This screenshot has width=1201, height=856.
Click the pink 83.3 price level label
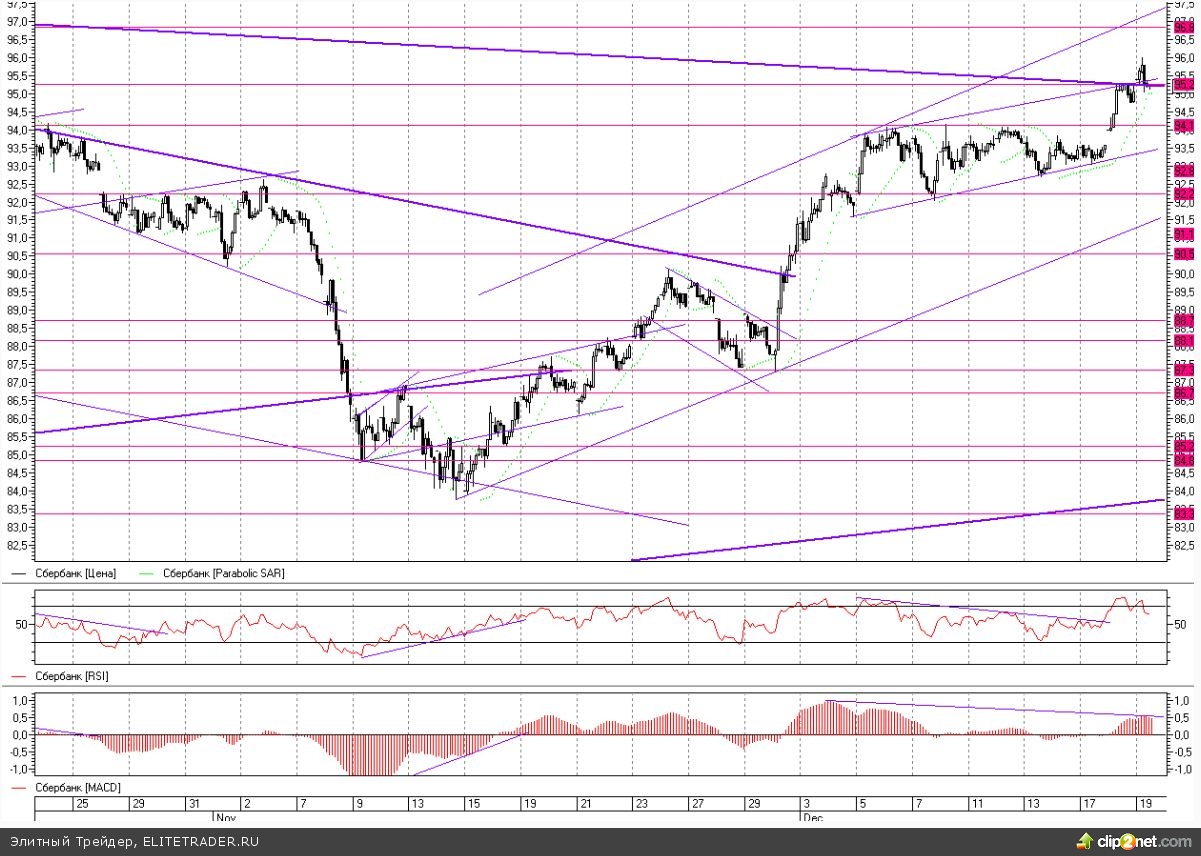point(1184,513)
